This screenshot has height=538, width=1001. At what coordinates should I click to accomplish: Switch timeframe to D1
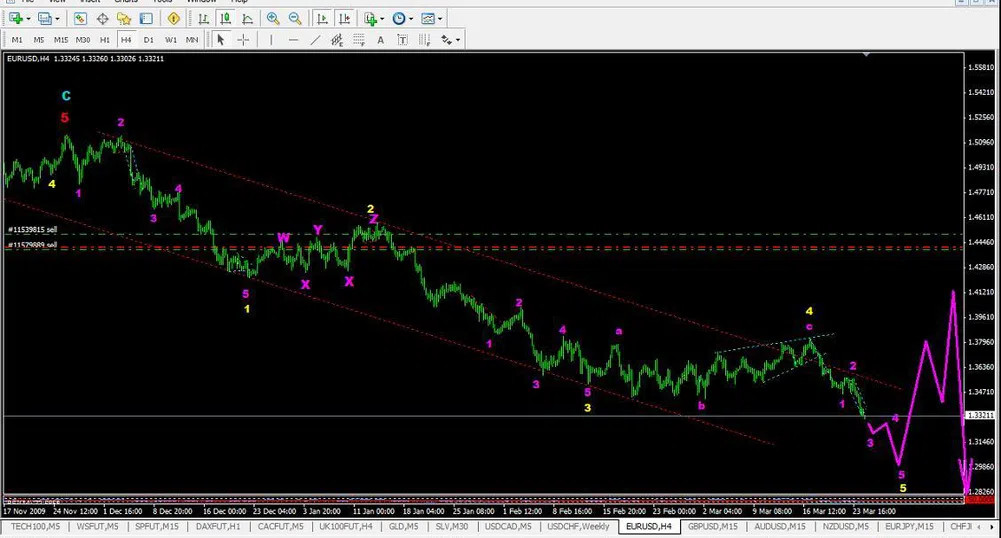[x=148, y=40]
